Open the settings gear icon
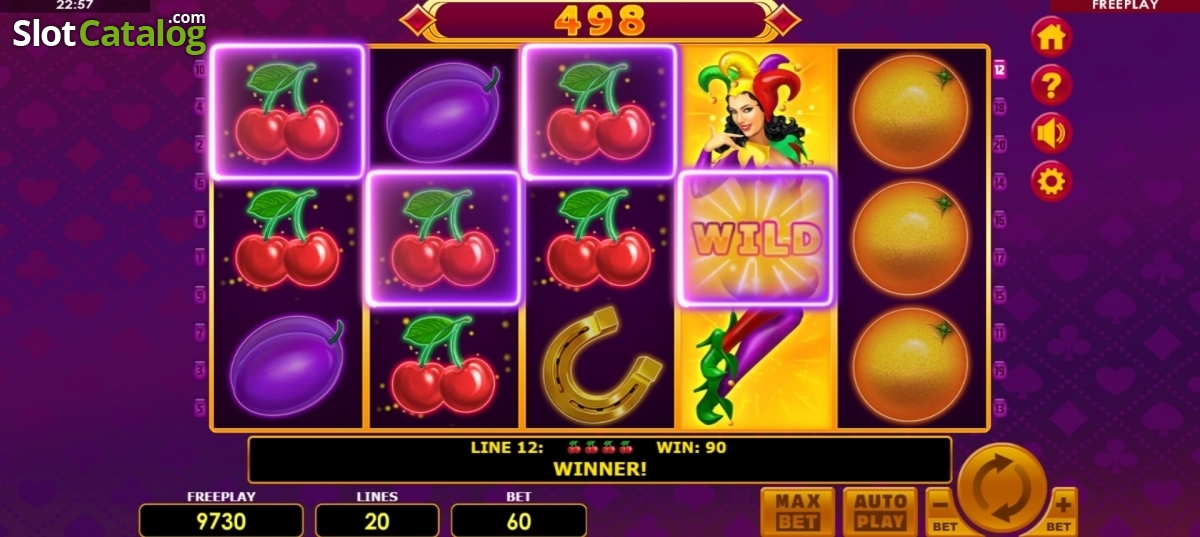 click(1051, 182)
